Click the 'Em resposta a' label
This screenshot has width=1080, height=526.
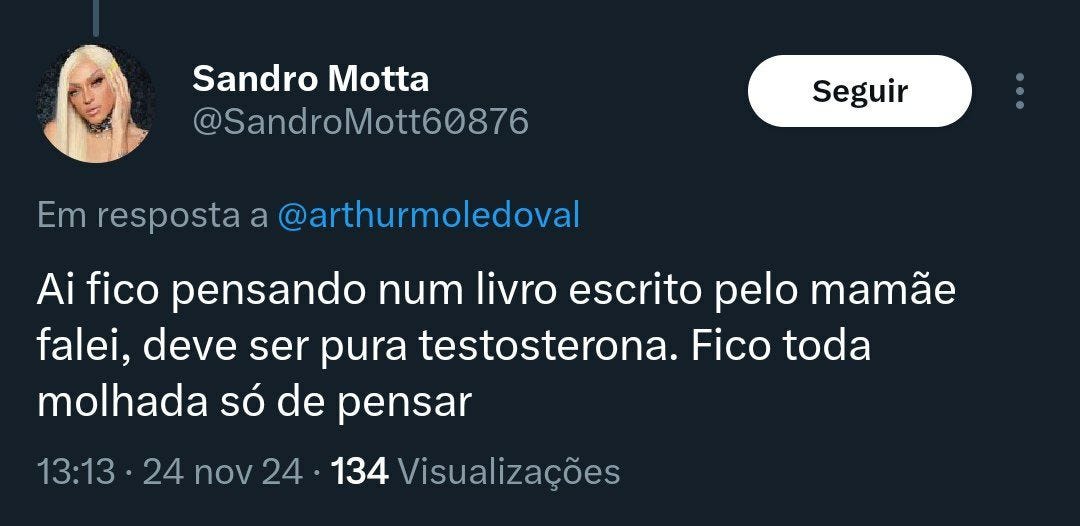click(x=153, y=215)
